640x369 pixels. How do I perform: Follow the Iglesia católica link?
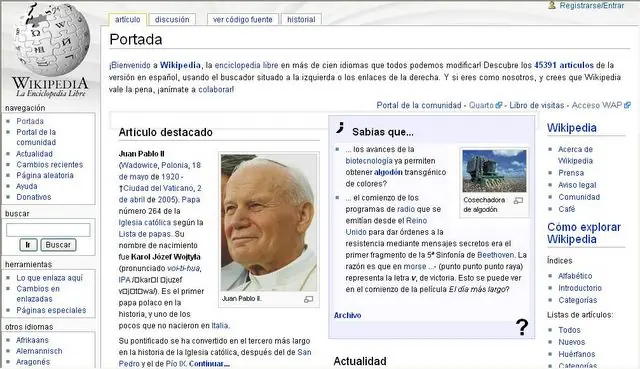coord(144,222)
